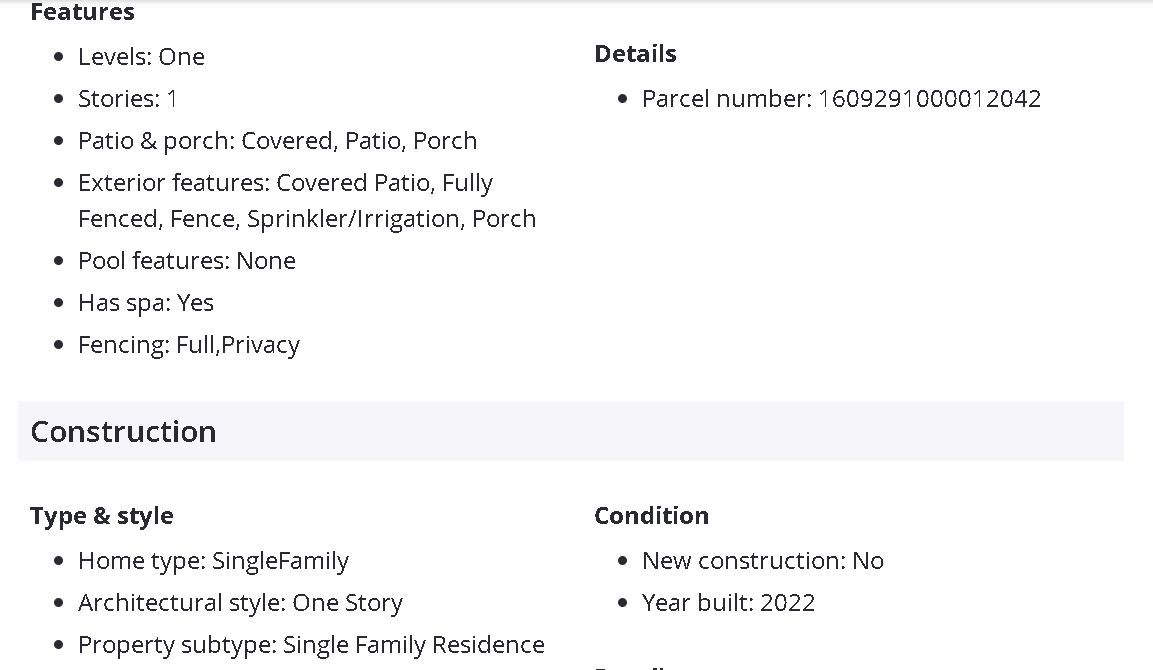The width and height of the screenshot is (1153, 670).
Task: Click the Features heading
Action: coord(82,12)
